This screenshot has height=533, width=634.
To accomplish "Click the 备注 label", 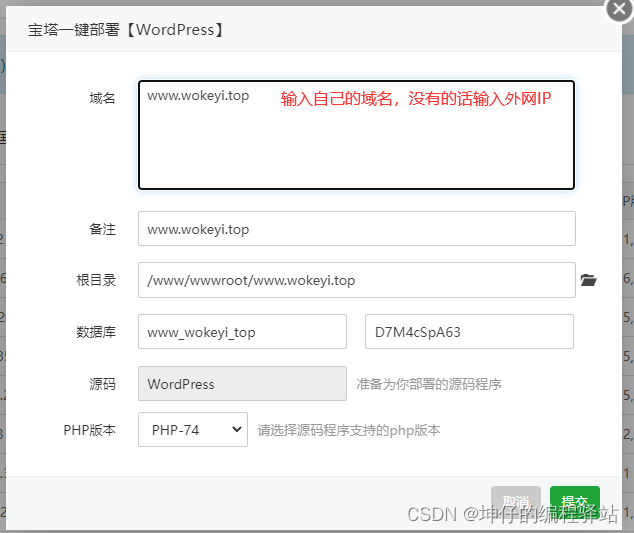I will tap(102, 229).
